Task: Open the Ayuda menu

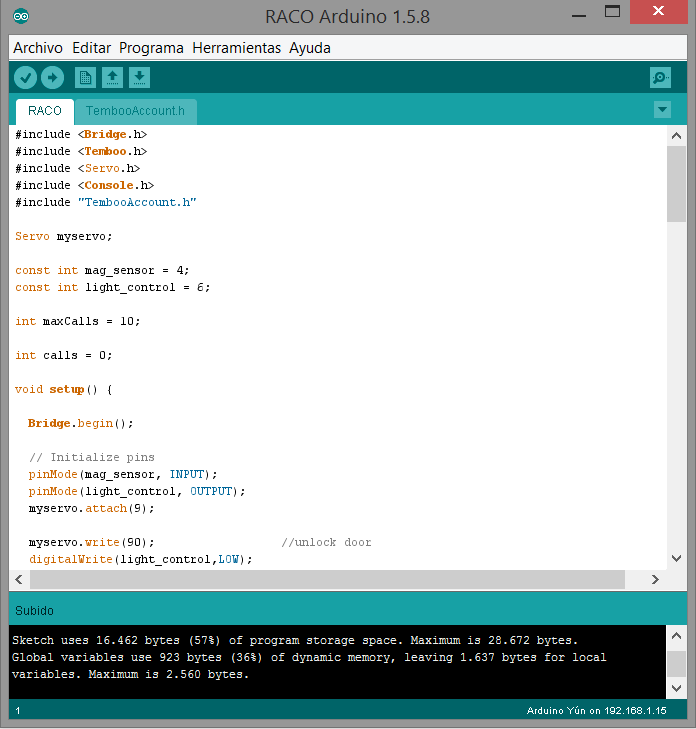Action: click(310, 48)
